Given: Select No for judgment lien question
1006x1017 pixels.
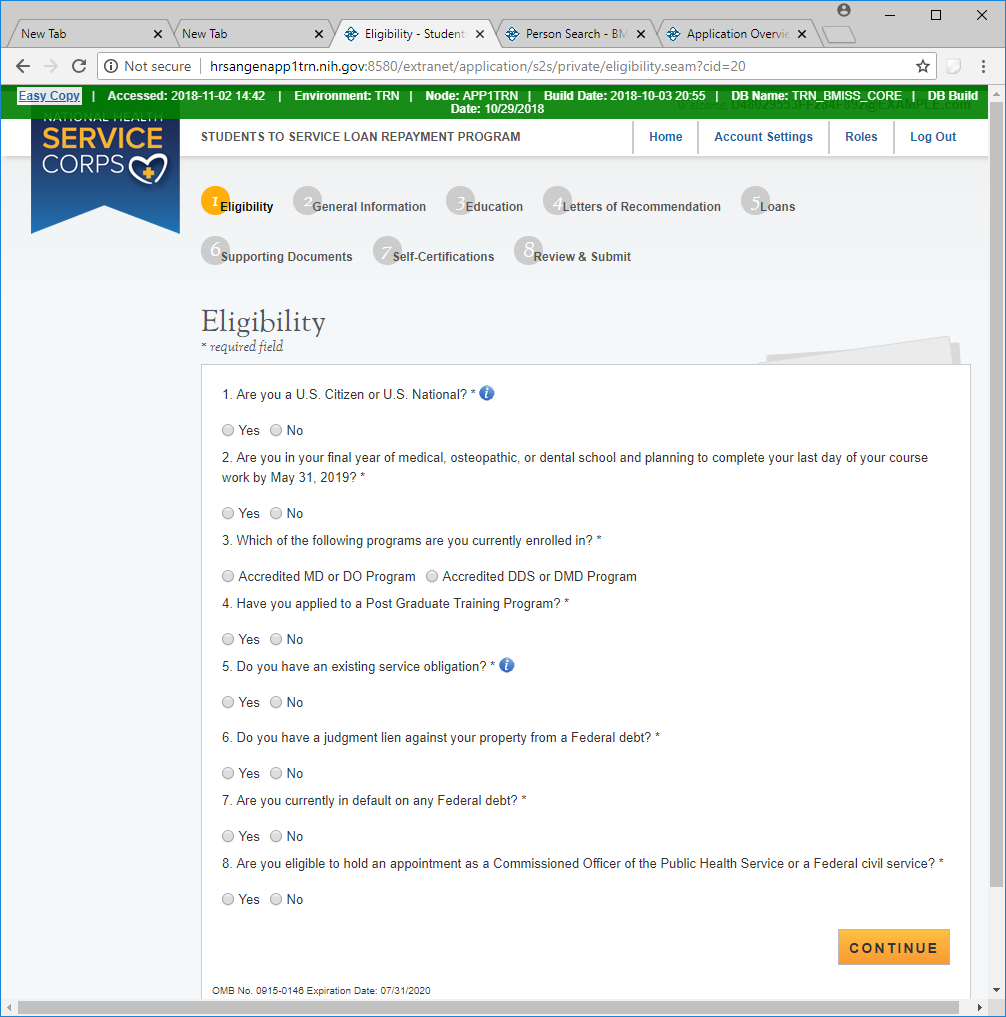Looking at the screenshot, I should pos(276,773).
